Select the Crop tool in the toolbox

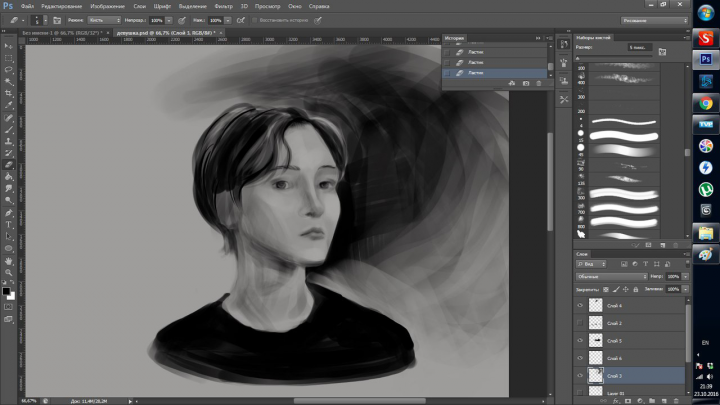tap(8, 93)
